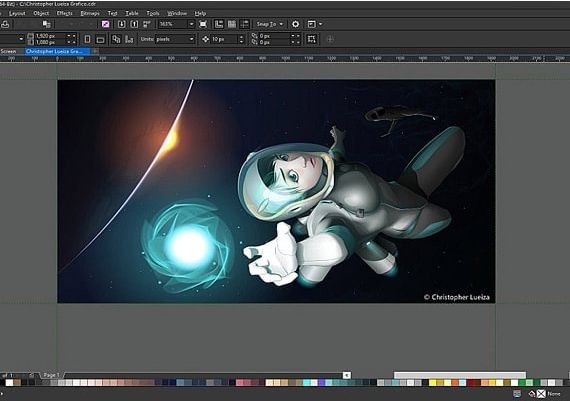Click the transfer icon left of purple icon
The height and width of the screenshot is (401, 570).
[47, 24]
